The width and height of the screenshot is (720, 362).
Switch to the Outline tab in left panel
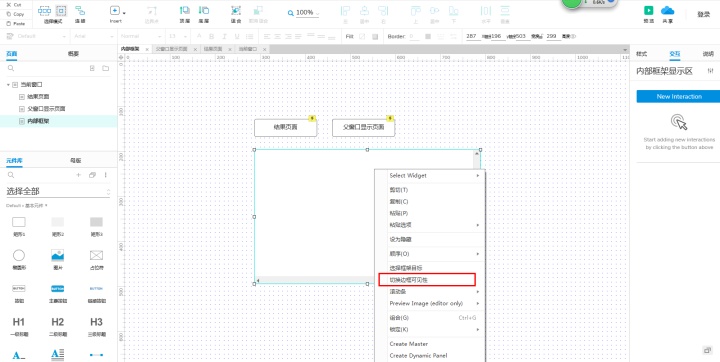point(73,54)
